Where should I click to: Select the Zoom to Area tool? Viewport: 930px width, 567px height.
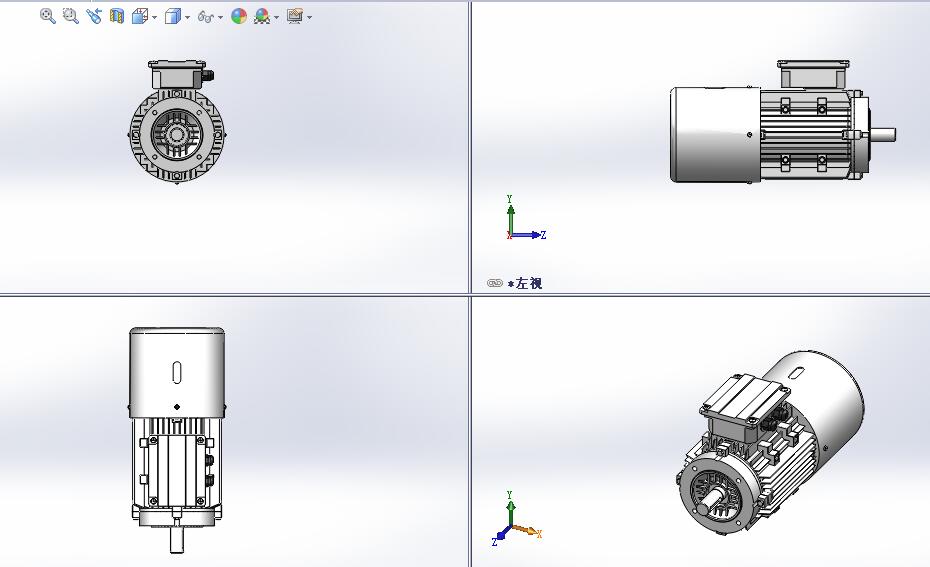[x=71, y=16]
